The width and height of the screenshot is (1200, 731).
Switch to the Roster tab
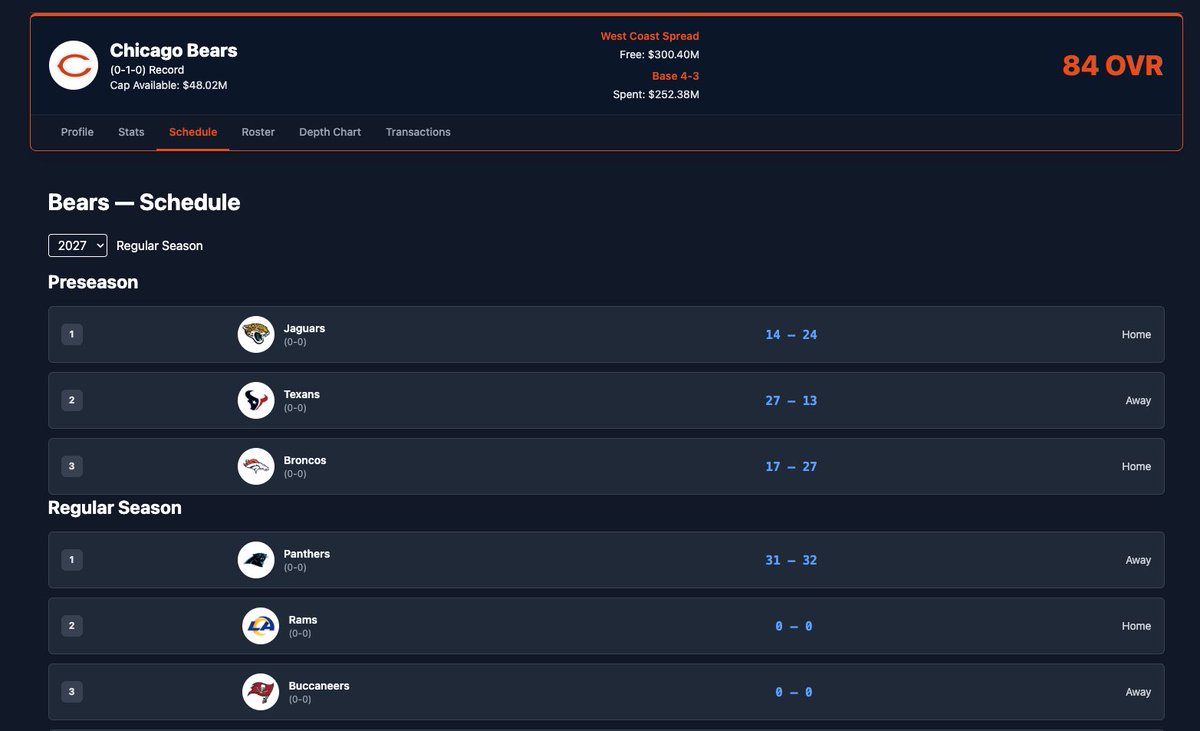click(258, 132)
